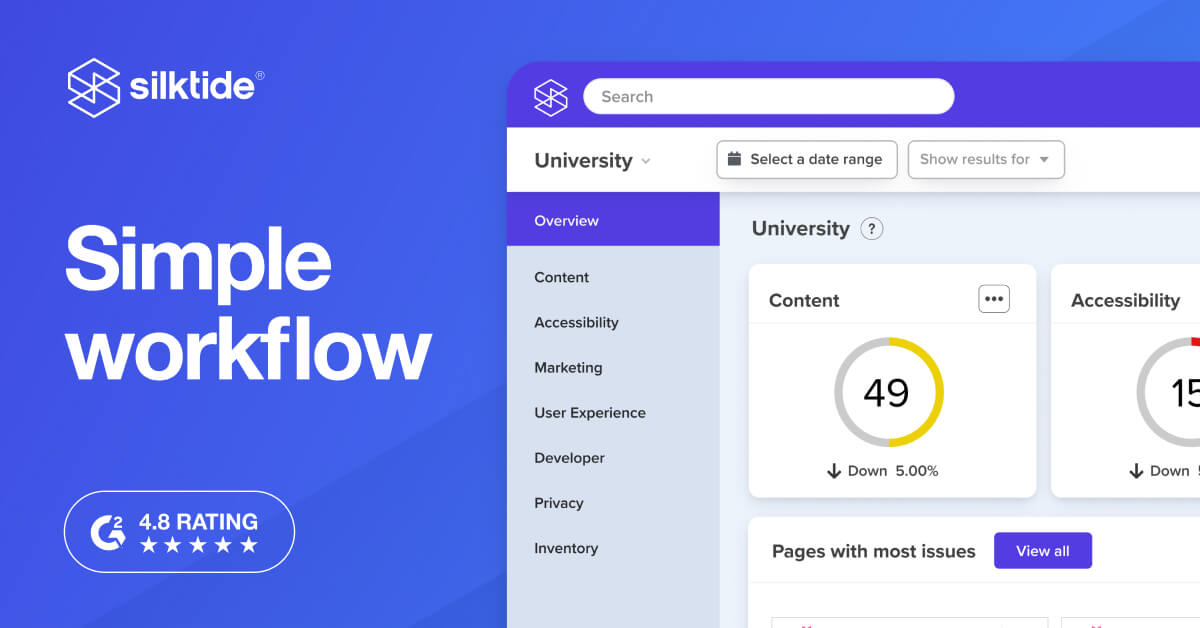Click into the Search input field

pyautogui.click(x=768, y=97)
